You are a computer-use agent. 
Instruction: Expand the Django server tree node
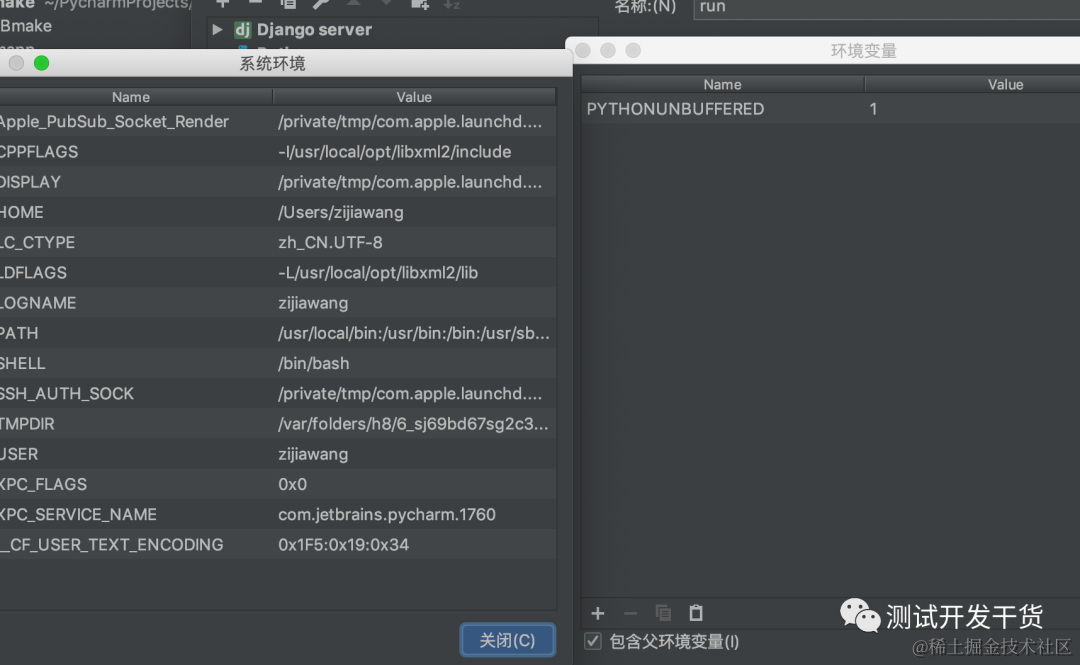(218, 30)
